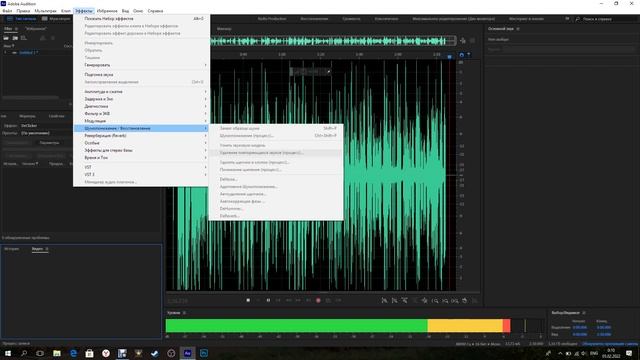The width and height of the screenshot is (640, 360).
Task: Open the Избранное panel tab
Action: click(x=36, y=29)
